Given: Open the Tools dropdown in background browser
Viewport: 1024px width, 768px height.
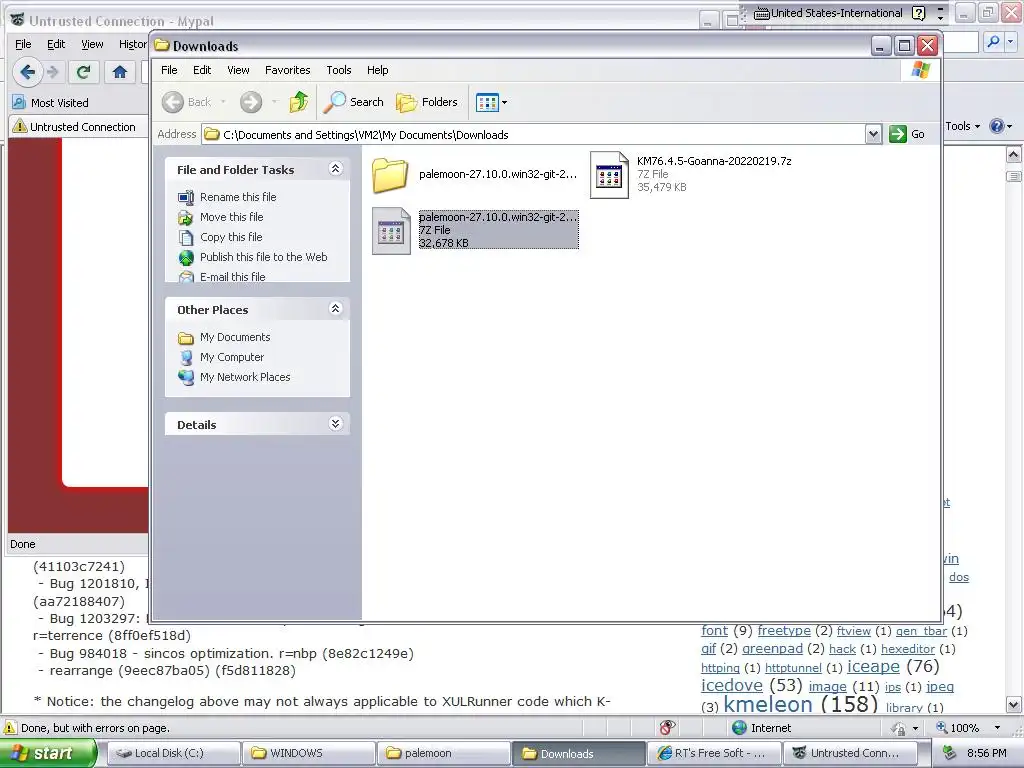Looking at the screenshot, I should 963,126.
